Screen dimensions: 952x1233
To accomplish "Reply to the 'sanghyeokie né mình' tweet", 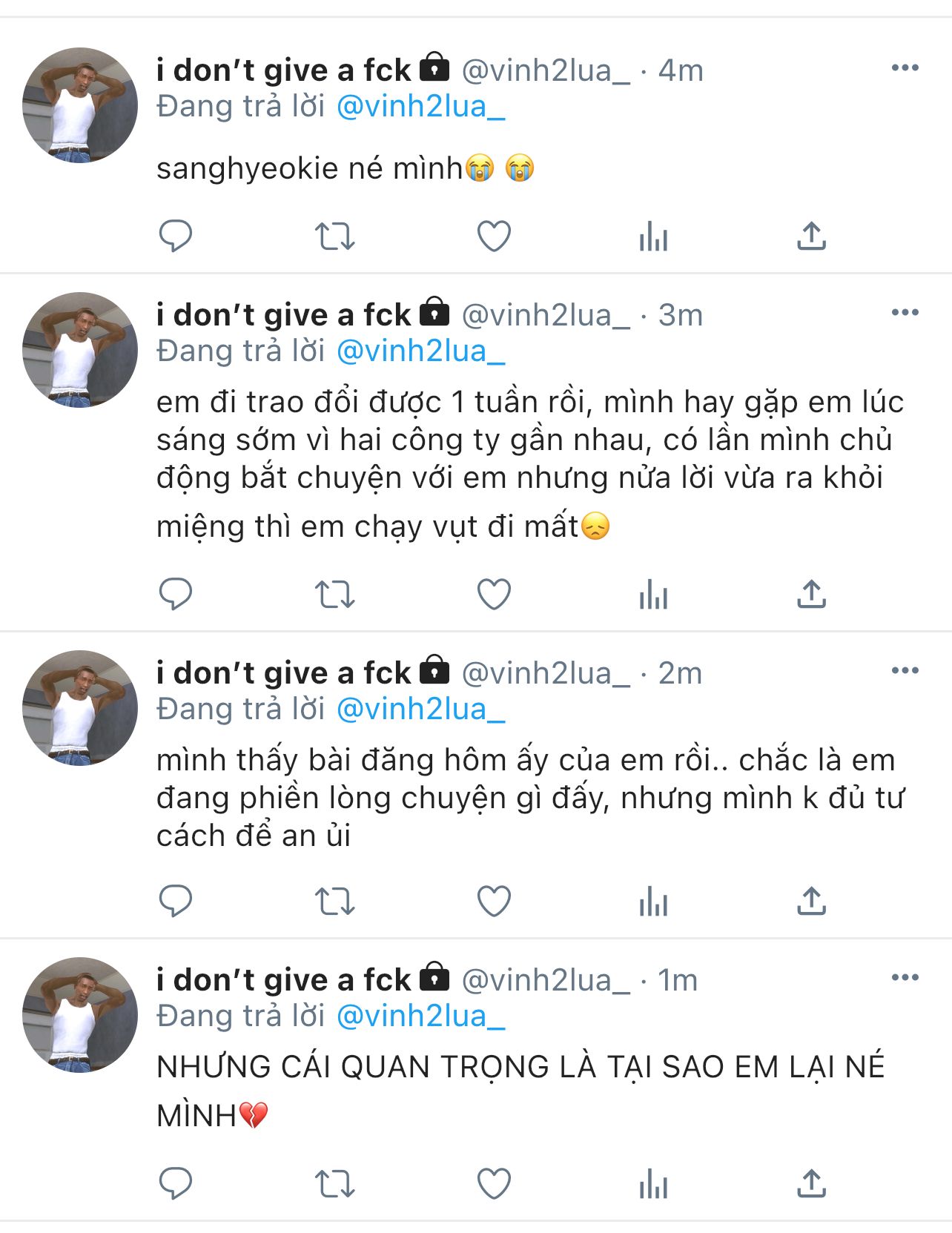I will point(176,237).
